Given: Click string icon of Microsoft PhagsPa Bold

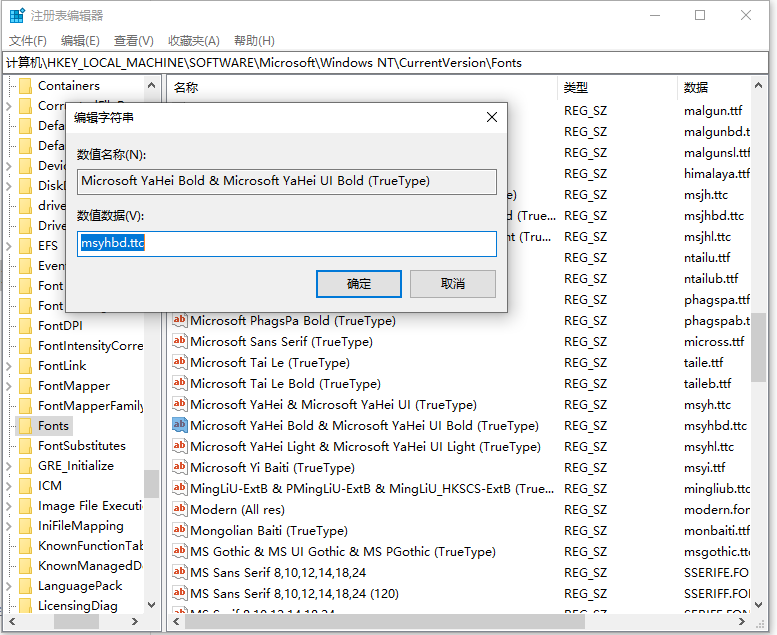Looking at the screenshot, I should point(179,320).
